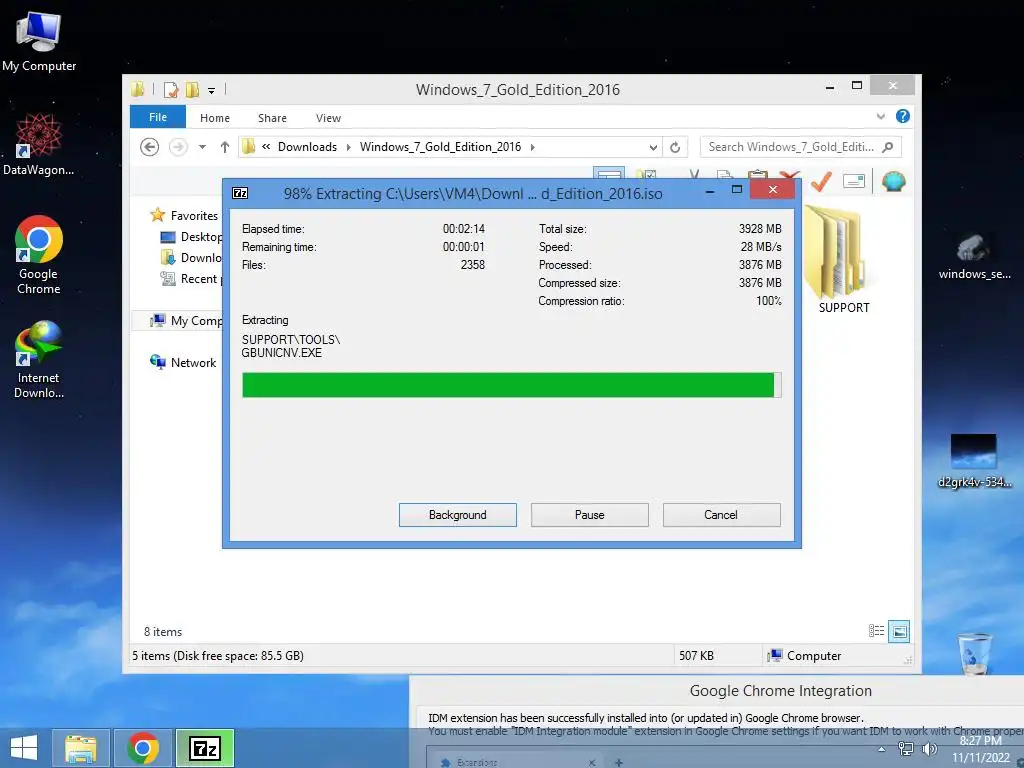Refresh the Explorer folder view

click(x=675, y=148)
